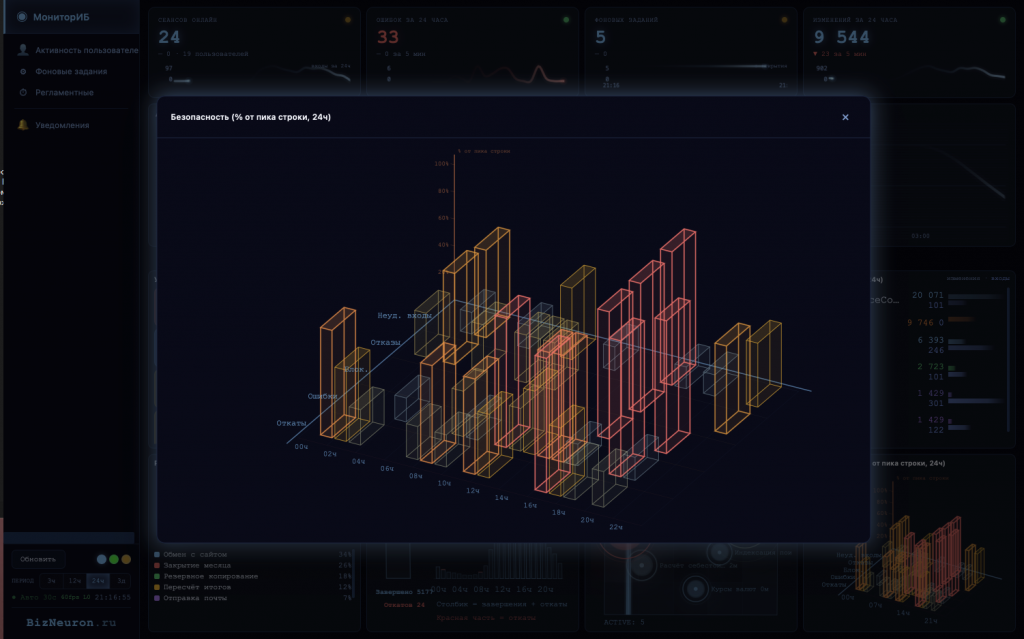Click the Откатов 24 label
Image resolution: width=1024 pixels, height=639 pixels.
click(x=404, y=604)
